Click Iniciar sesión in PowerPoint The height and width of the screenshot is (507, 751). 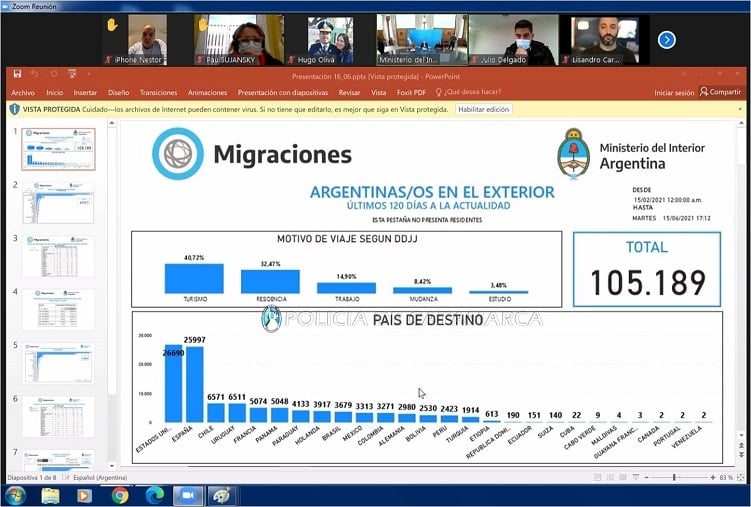674,92
